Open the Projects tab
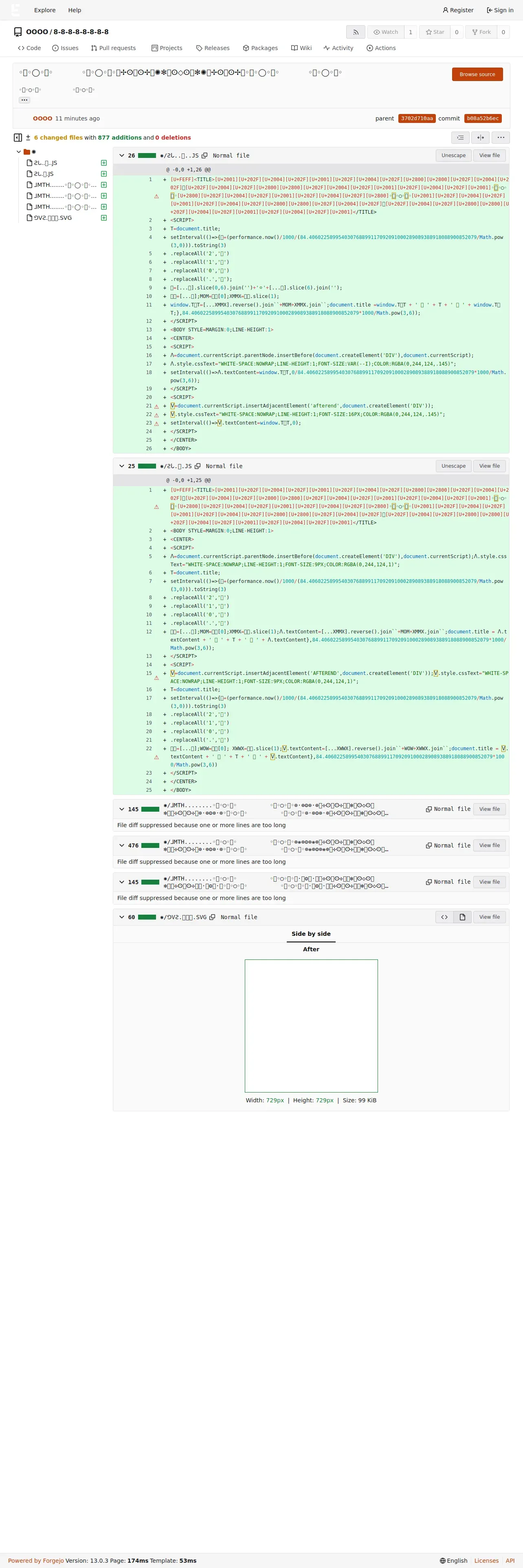The width and height of the screenshot is (523, 1568). (167, 48)
